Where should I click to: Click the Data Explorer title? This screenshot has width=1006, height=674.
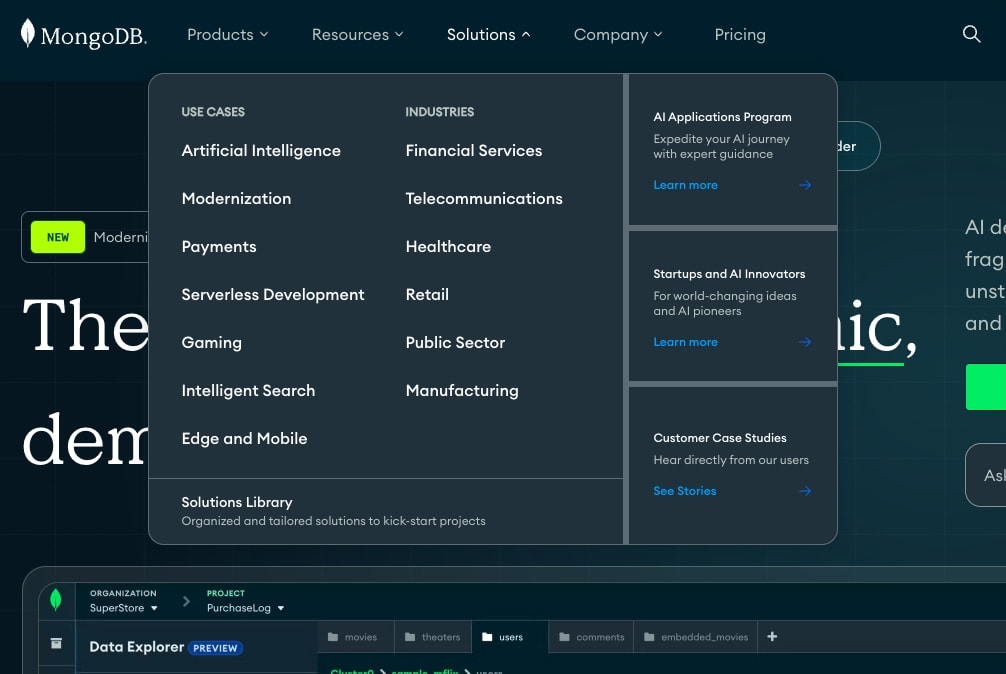[x=137, y=647]
